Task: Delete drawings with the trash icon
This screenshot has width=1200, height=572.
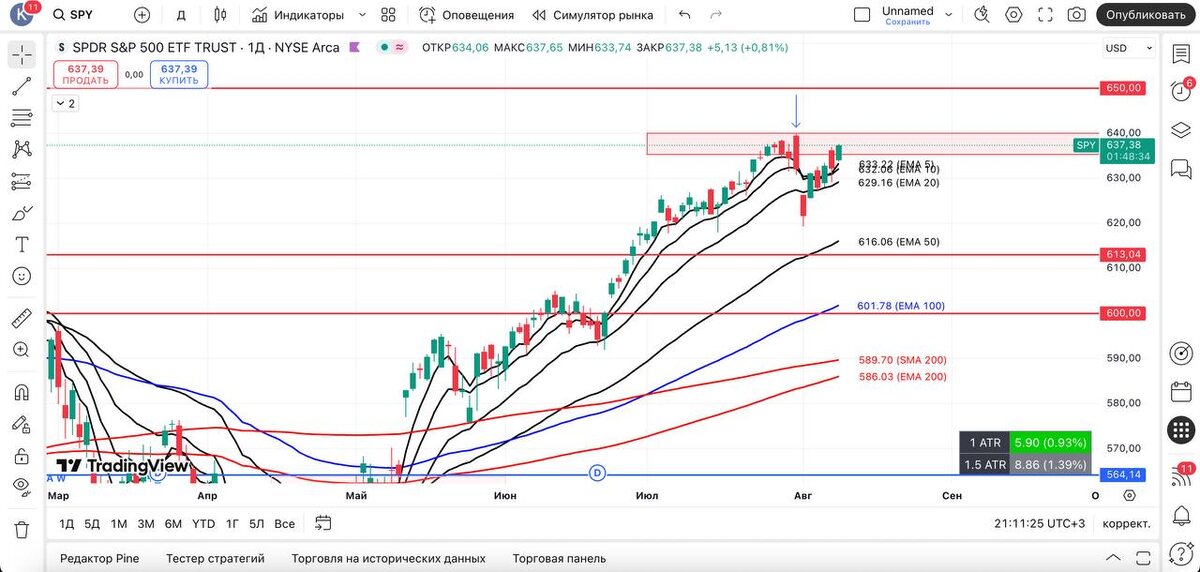Action: [x=22, y=529]
